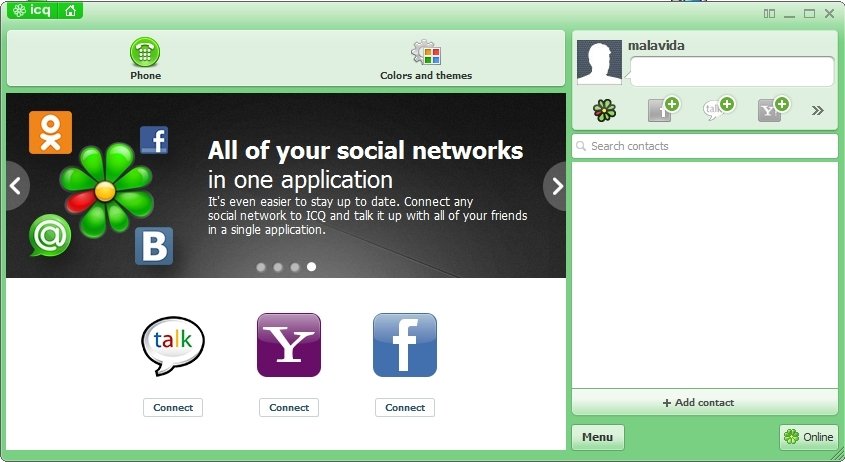The image size is (845, 462).
Task: Connect the Facebook account
Action: [x=405, y=408]
